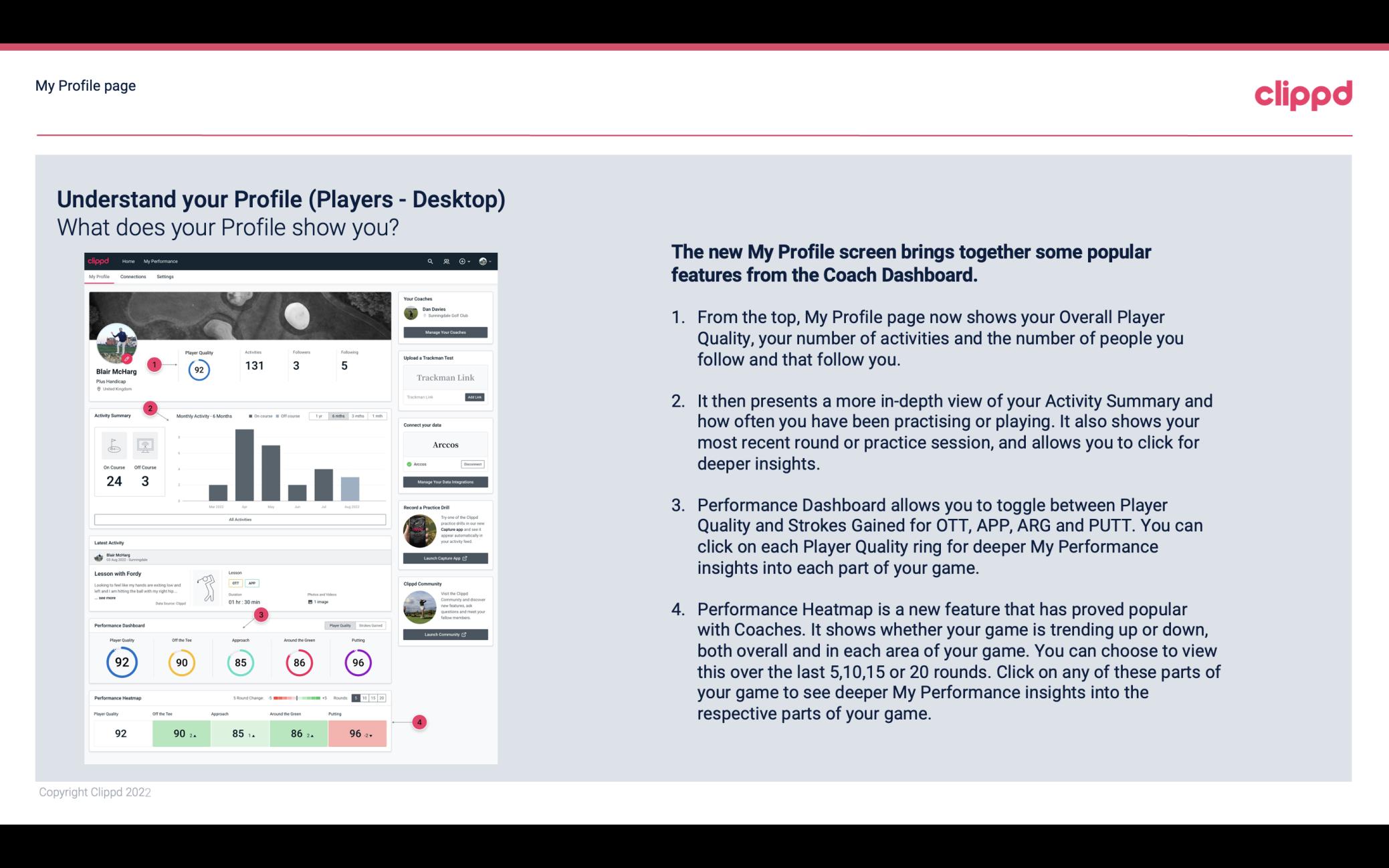This screenshot has height=868, width=1389.
Task: Open the data integration options expander
Action: pyautogui.click(x=445, y=482)
